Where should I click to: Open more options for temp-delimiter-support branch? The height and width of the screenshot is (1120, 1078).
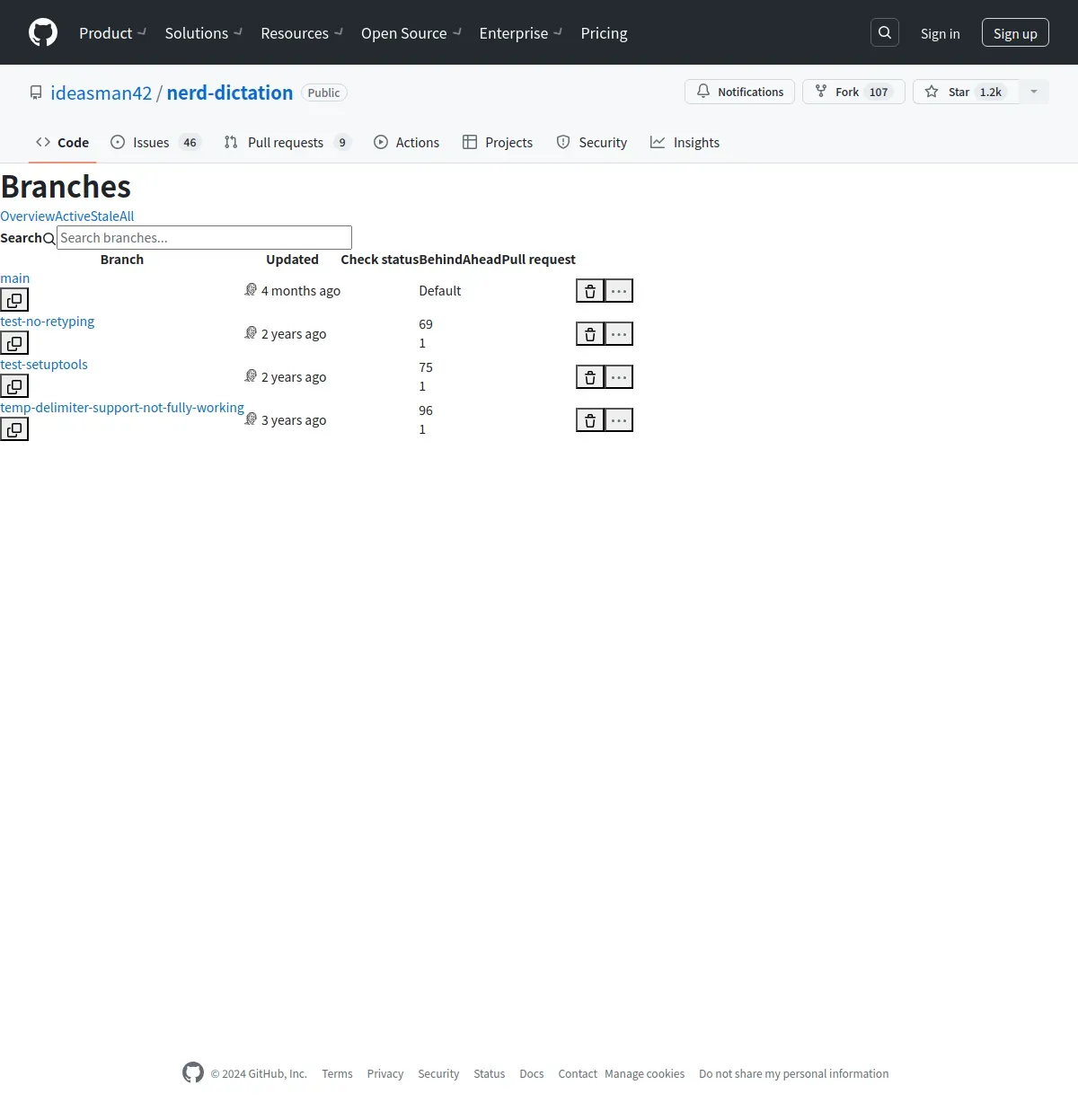pos(619,420)
